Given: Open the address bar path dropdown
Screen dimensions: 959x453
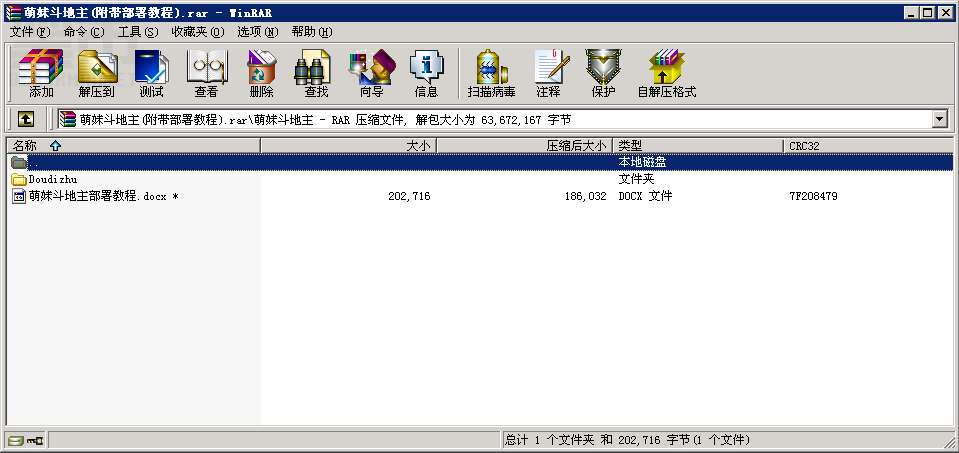Looking at the screenshot, I should pos(940,119).
